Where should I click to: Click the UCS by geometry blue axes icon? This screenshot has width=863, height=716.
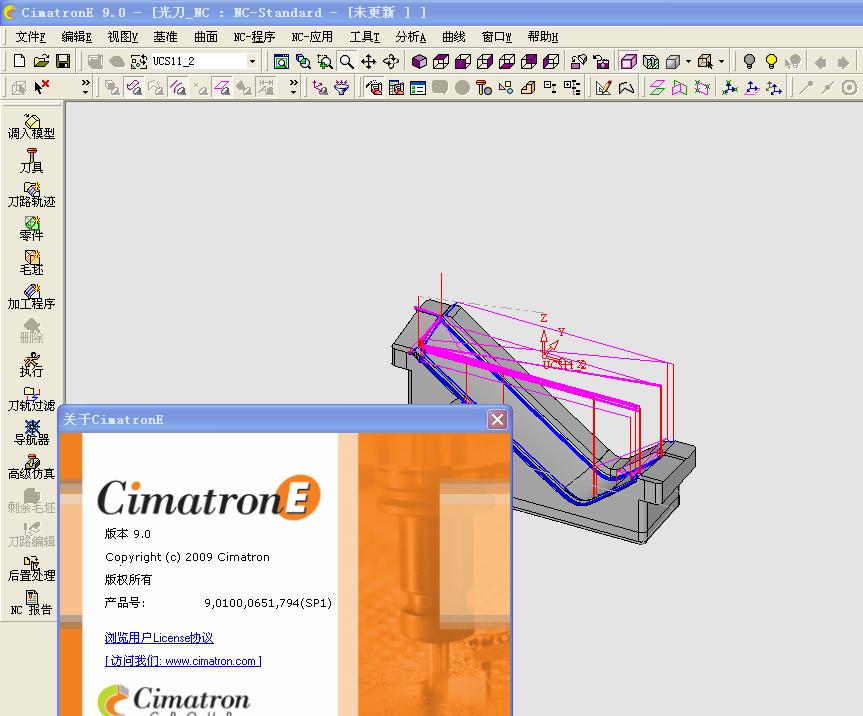point(730,88)
